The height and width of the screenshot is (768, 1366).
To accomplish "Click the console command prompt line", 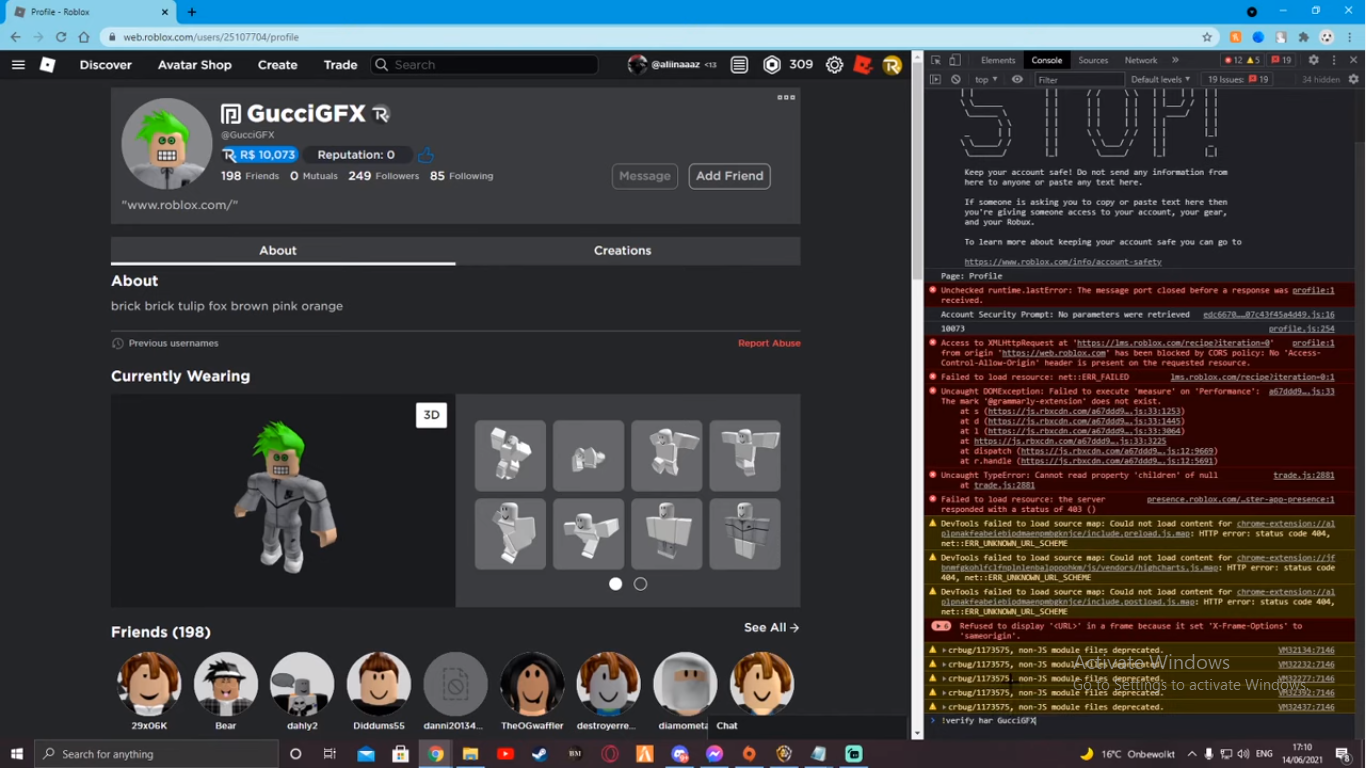I will [x=1140, y=720].
